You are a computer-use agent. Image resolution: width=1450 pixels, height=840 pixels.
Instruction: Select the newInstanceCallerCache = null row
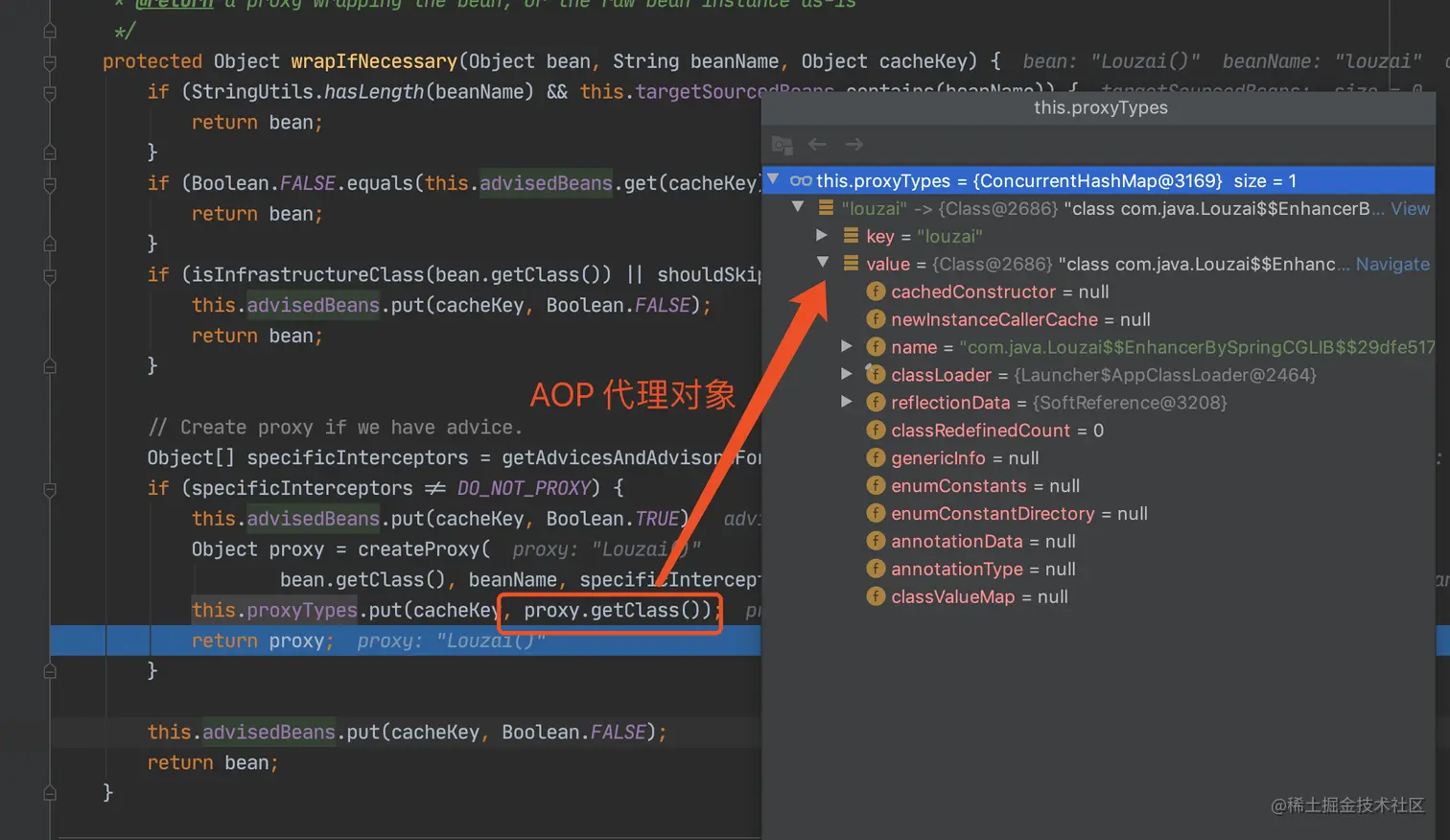pyautogui.click(x=1098, y=319)
